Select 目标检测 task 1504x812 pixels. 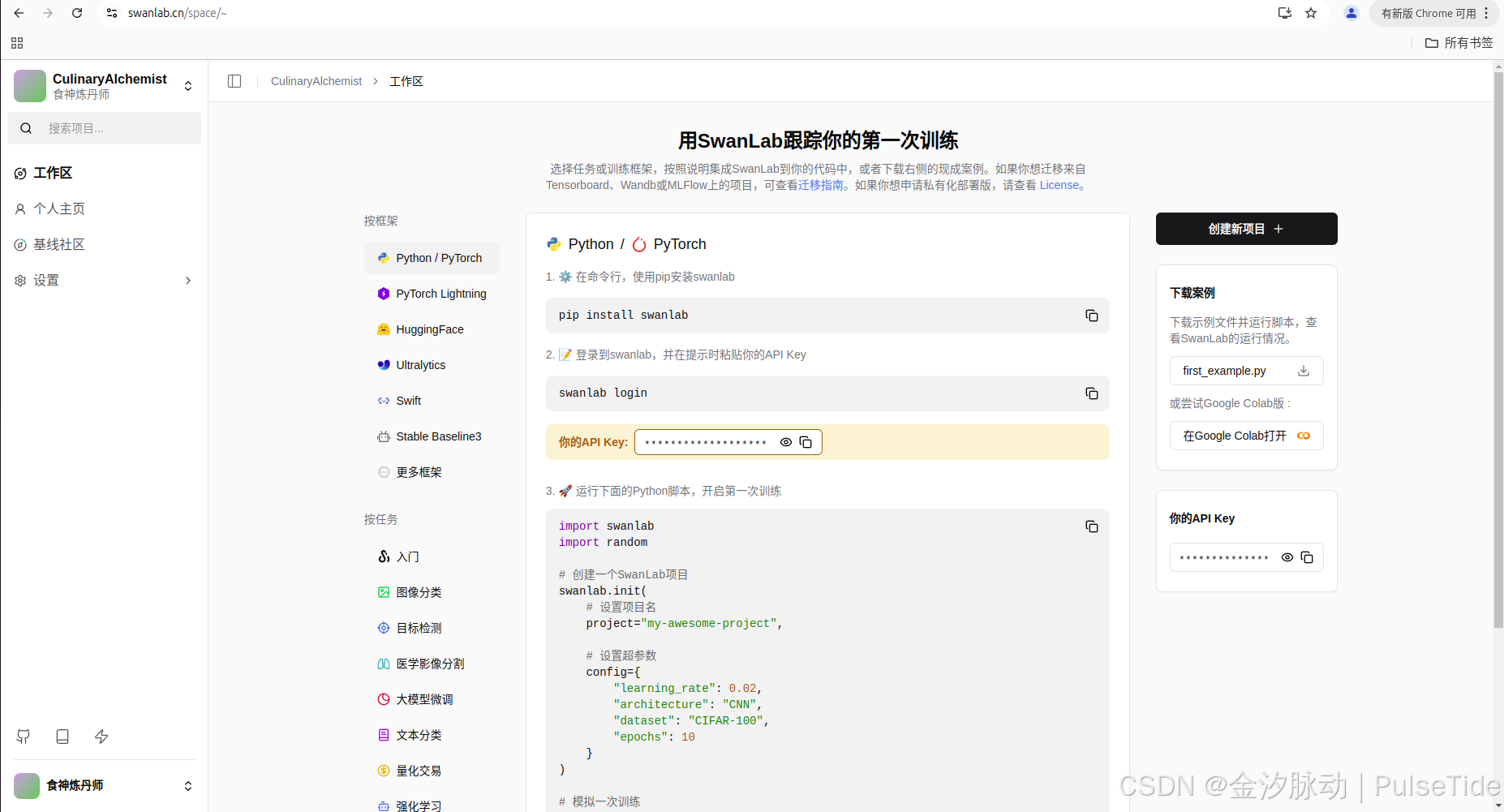click(x=432, y=628)
